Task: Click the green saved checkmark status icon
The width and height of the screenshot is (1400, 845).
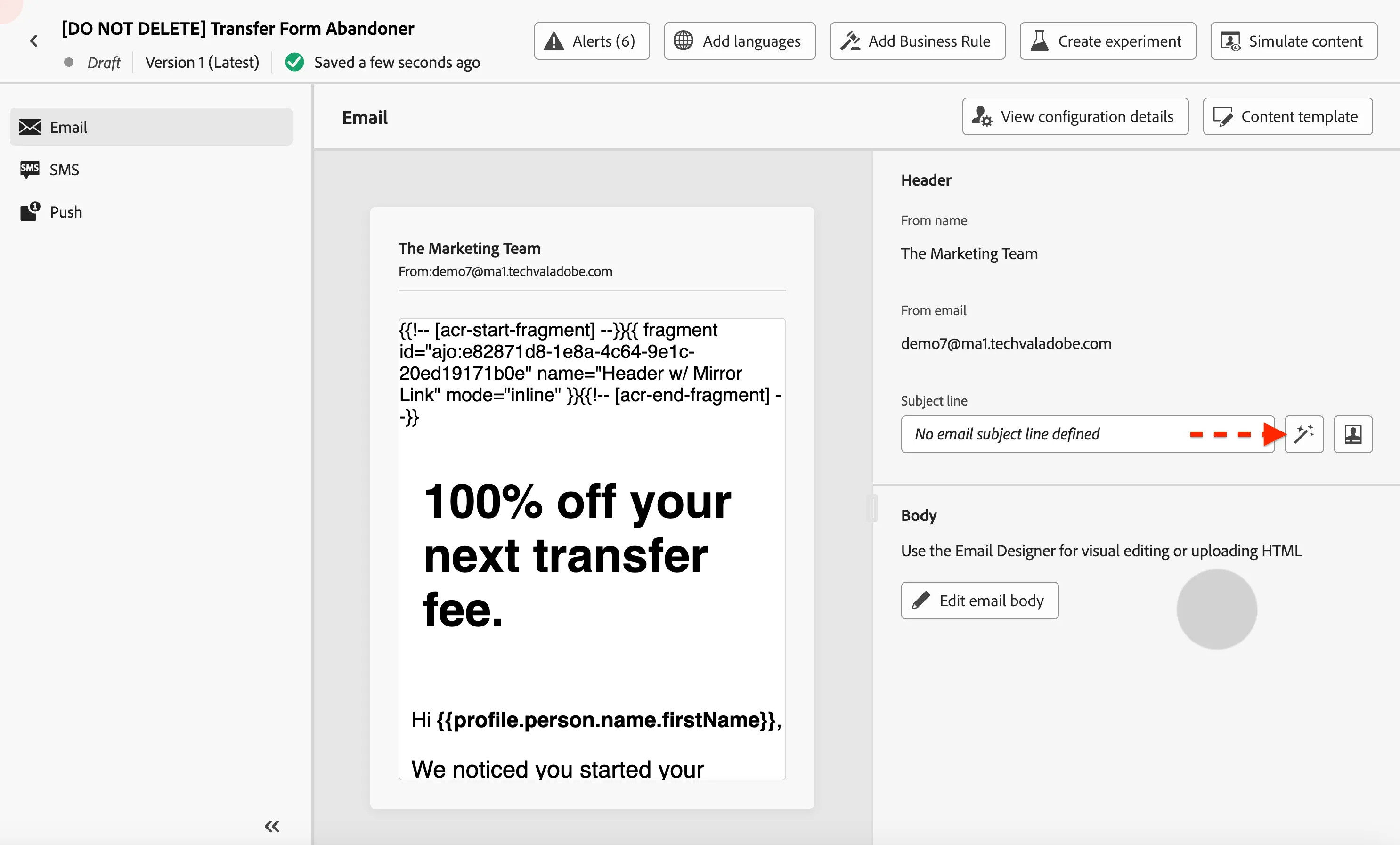Action: pos(294,62)
